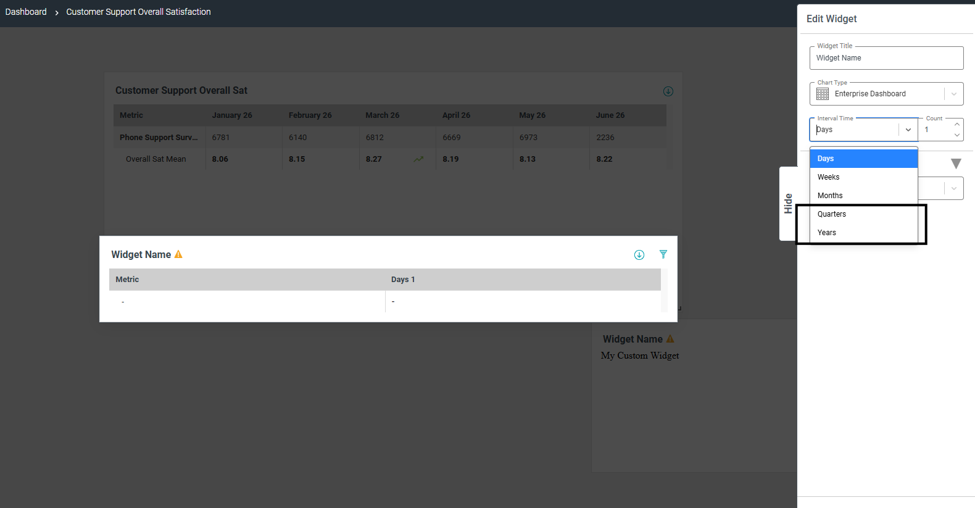Click the value 2236 in the table
975x508 pixels.
(x=605, y=137)
